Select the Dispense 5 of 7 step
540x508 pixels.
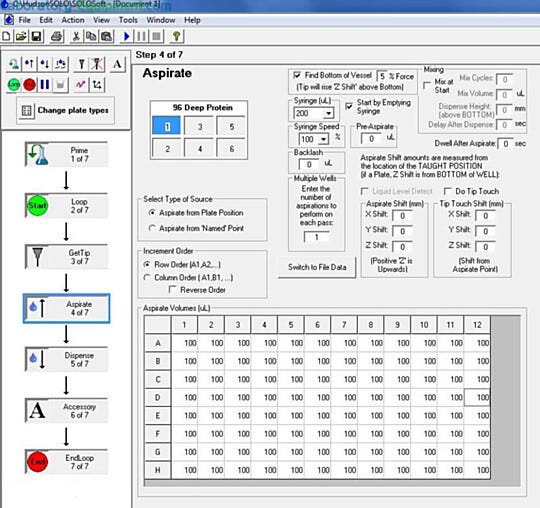(66, 359)
